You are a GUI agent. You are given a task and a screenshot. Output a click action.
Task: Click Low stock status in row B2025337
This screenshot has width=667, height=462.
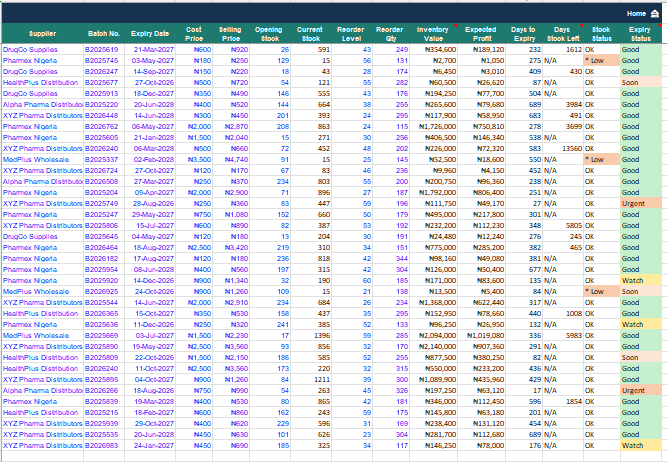(601, 160)
